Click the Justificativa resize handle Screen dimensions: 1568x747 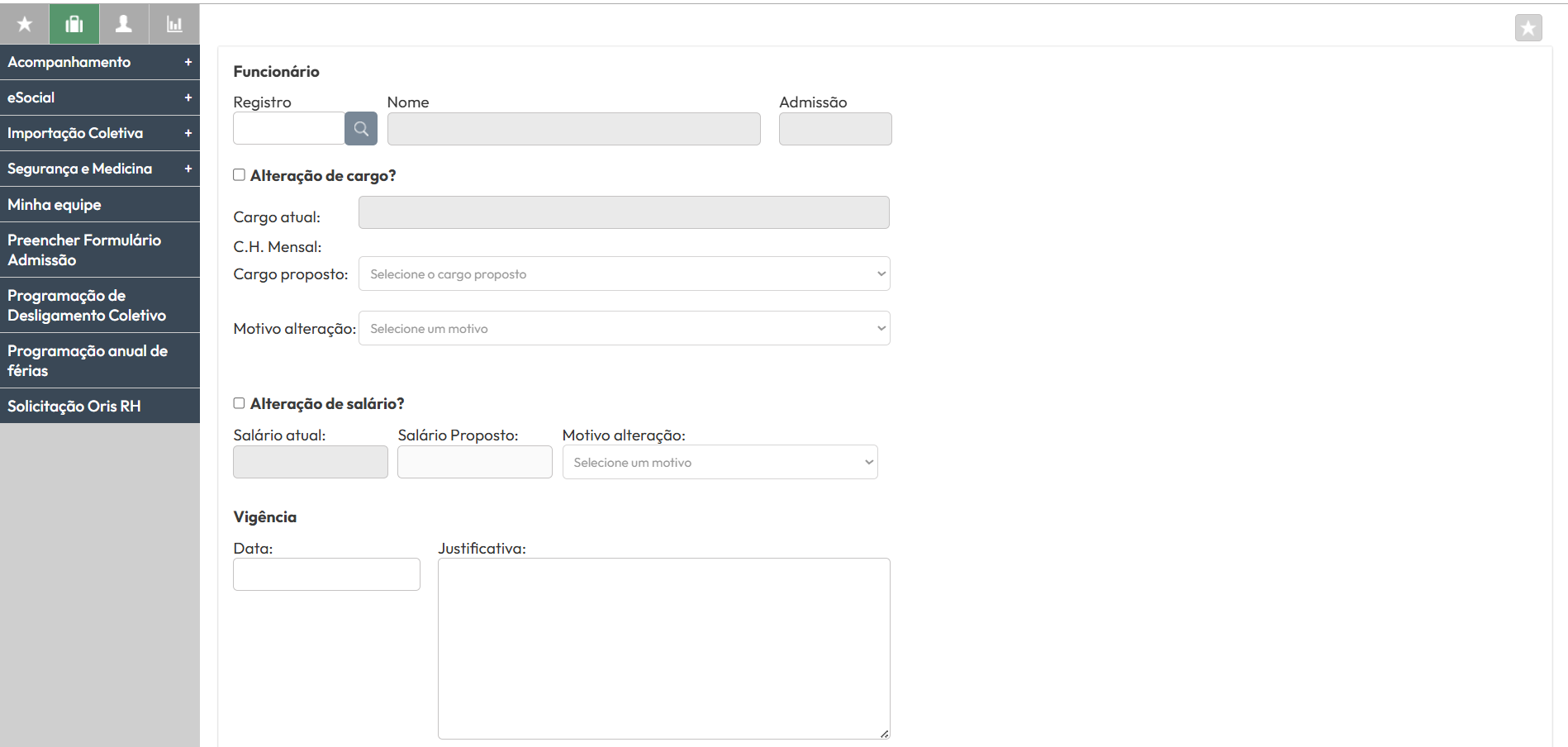coord(885,734)
